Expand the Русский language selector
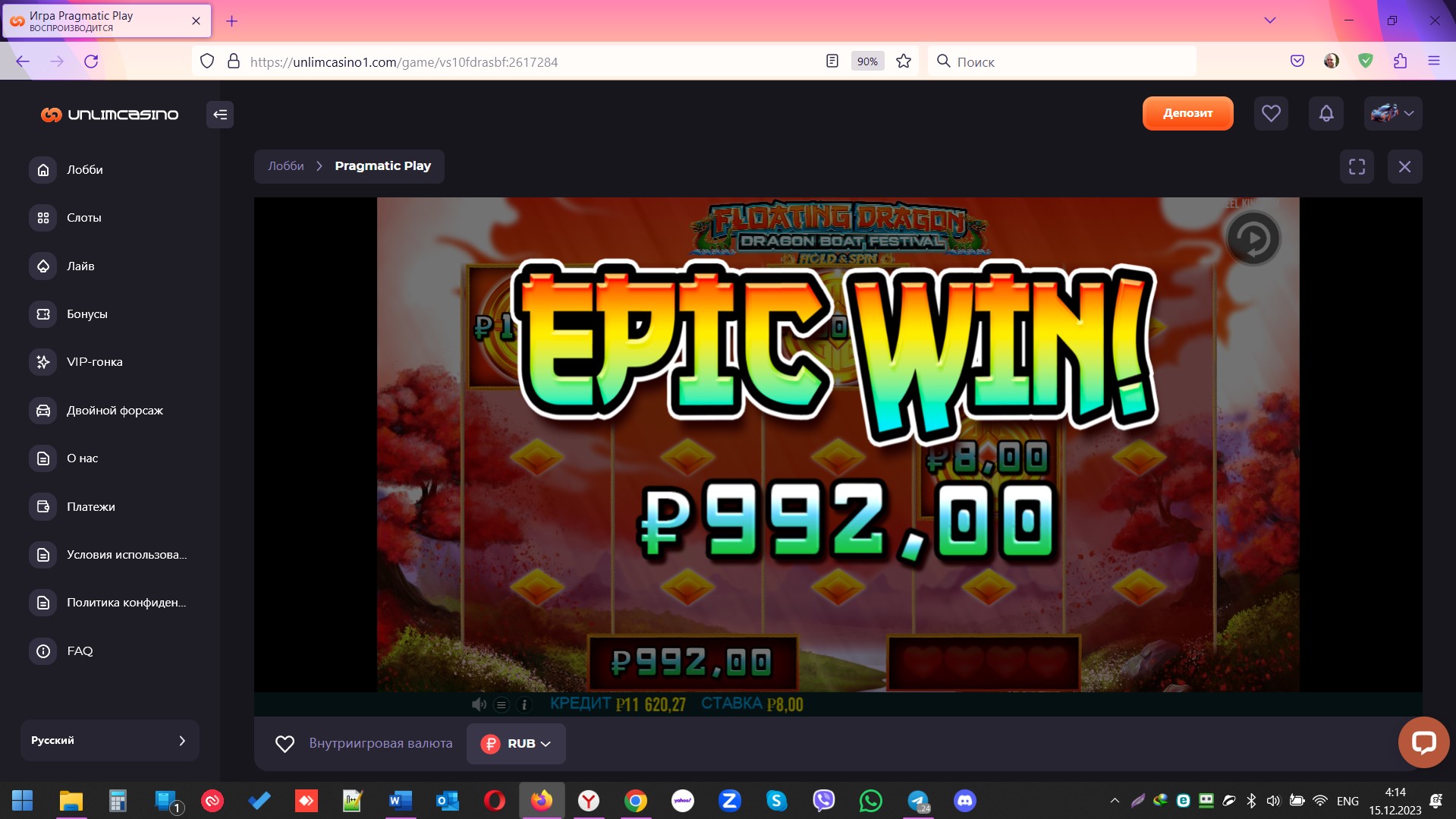This screenshot has width=1456, height=819. 109,741
